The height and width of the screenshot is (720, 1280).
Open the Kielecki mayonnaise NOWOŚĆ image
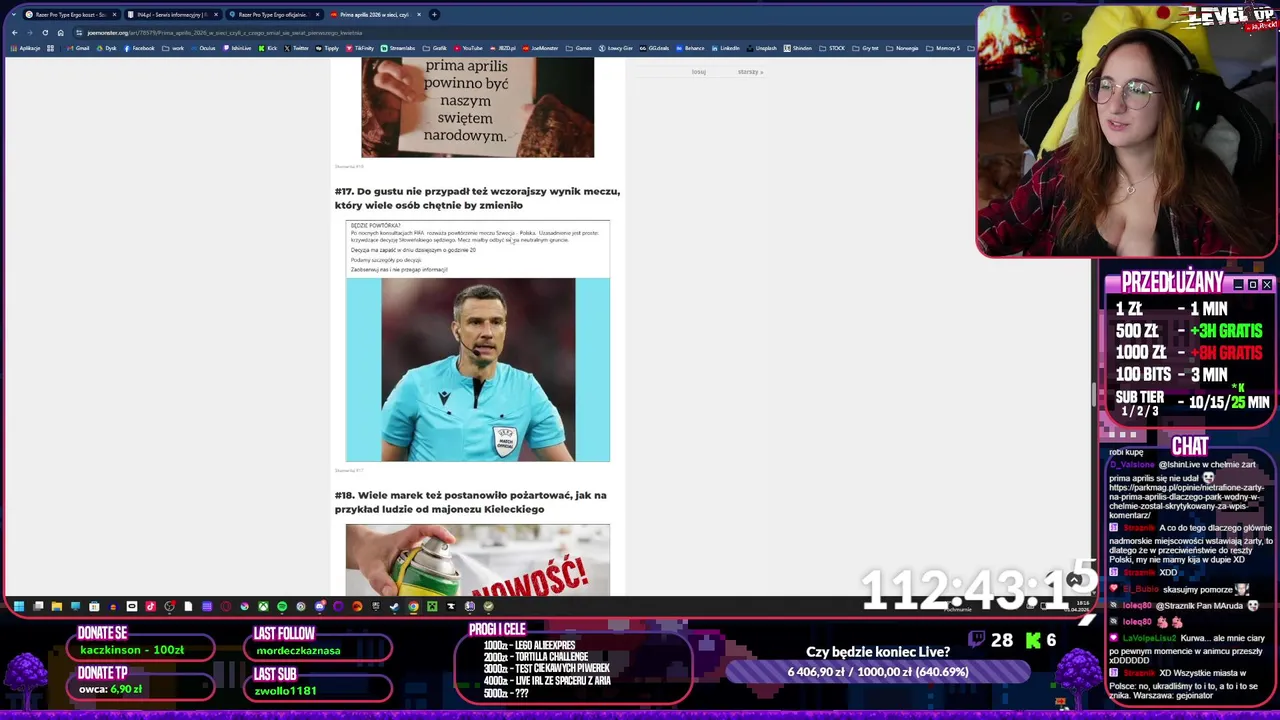point(478,560)
